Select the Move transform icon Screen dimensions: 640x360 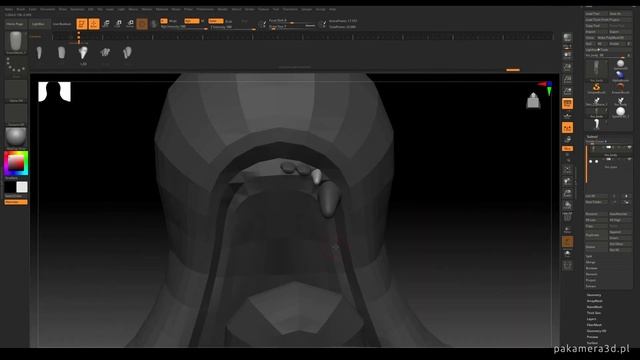click(x=106, y=24)
